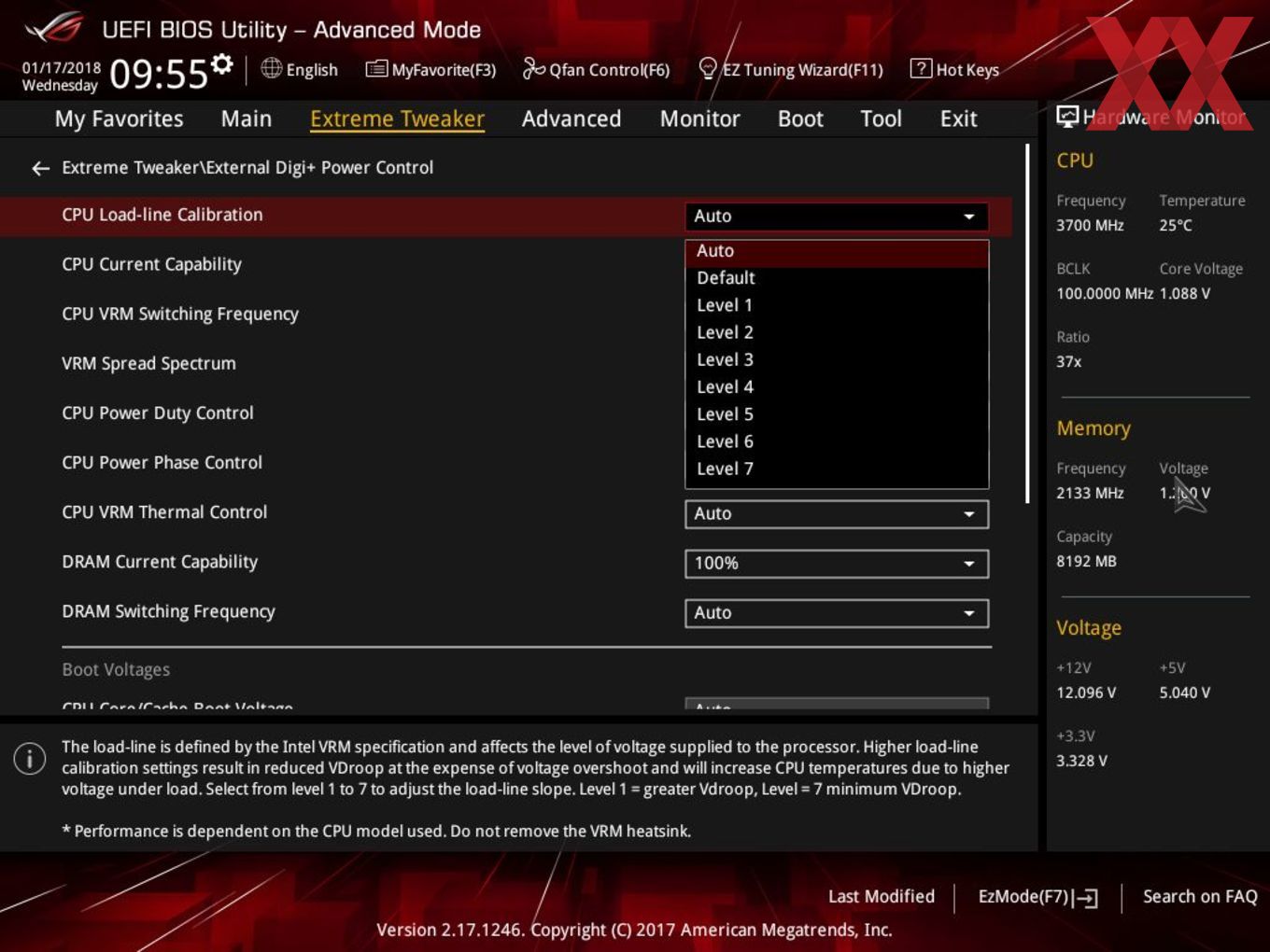
Task: Open the Tool tab
Action: (881, 119)
